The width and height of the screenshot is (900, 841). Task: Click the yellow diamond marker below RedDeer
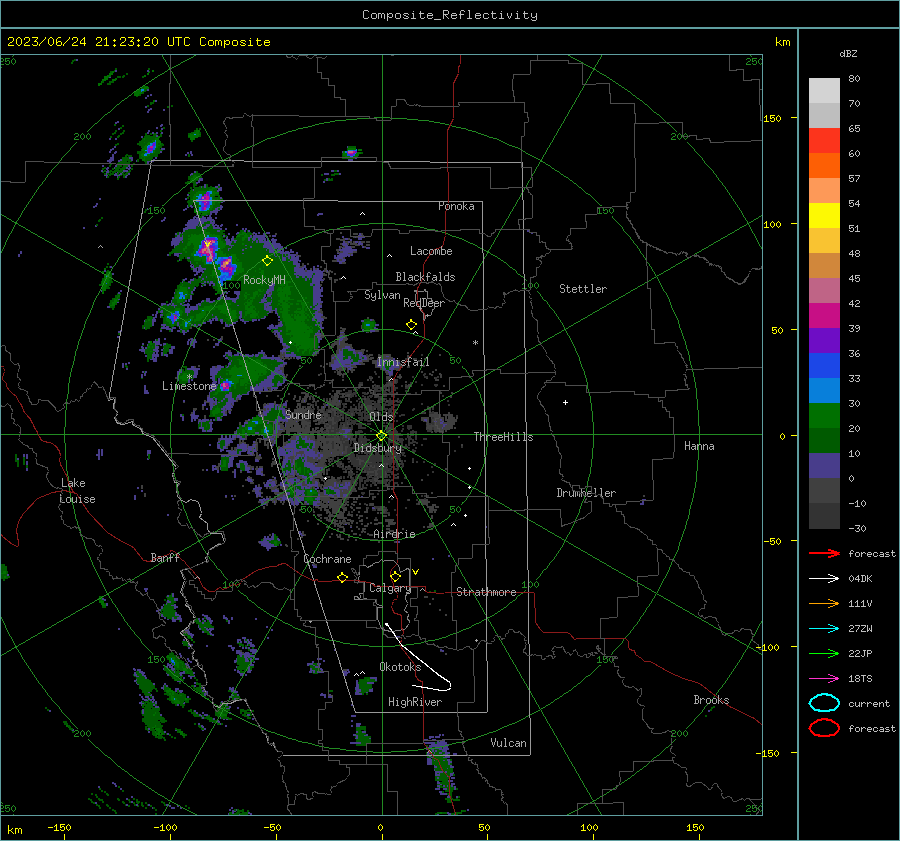click(x=412, y=325)
